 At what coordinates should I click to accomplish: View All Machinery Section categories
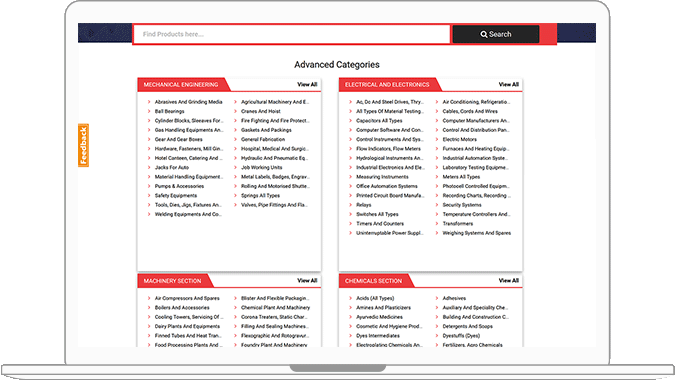pos(307,281)
